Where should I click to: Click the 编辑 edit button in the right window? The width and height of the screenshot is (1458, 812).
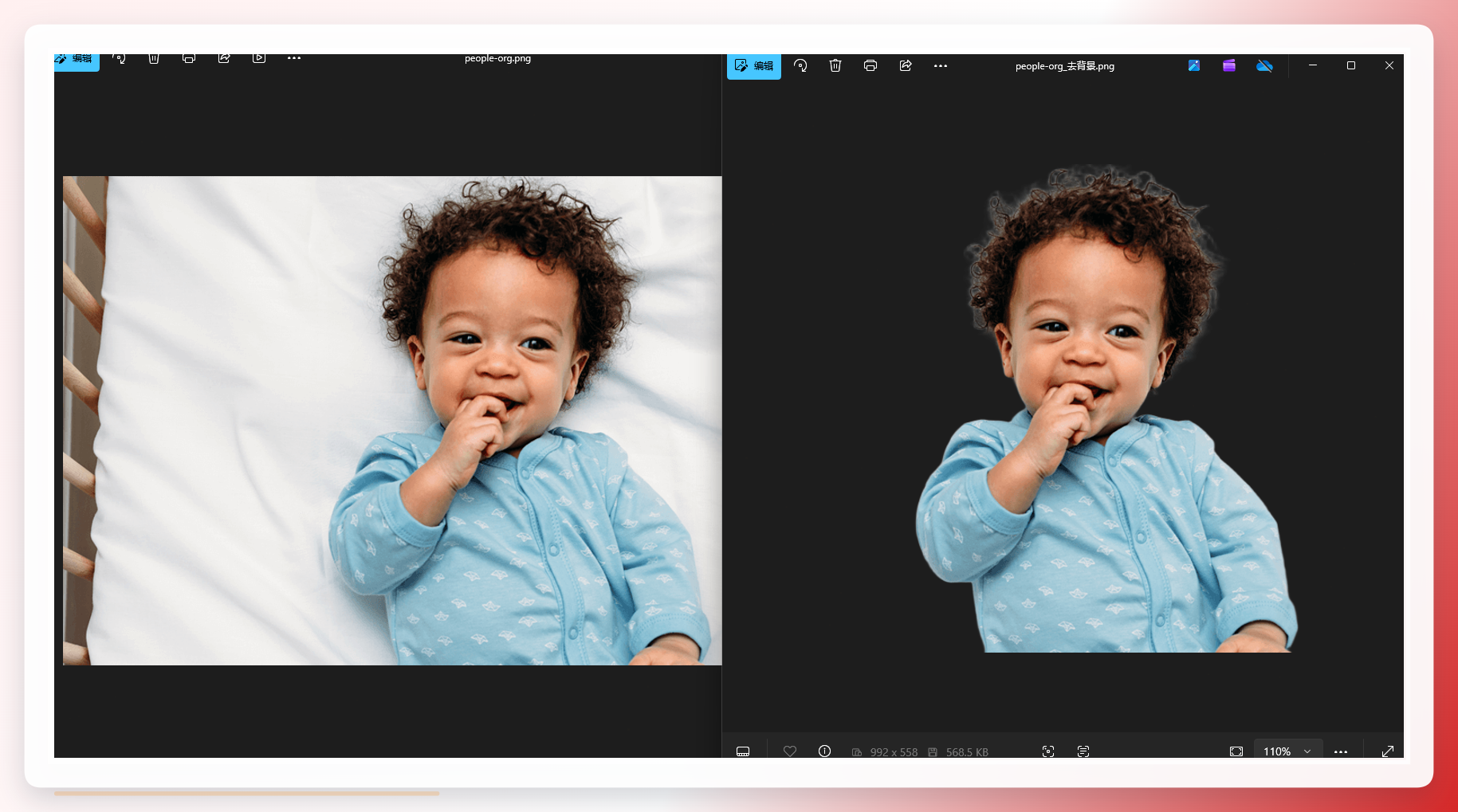(754, 66)
